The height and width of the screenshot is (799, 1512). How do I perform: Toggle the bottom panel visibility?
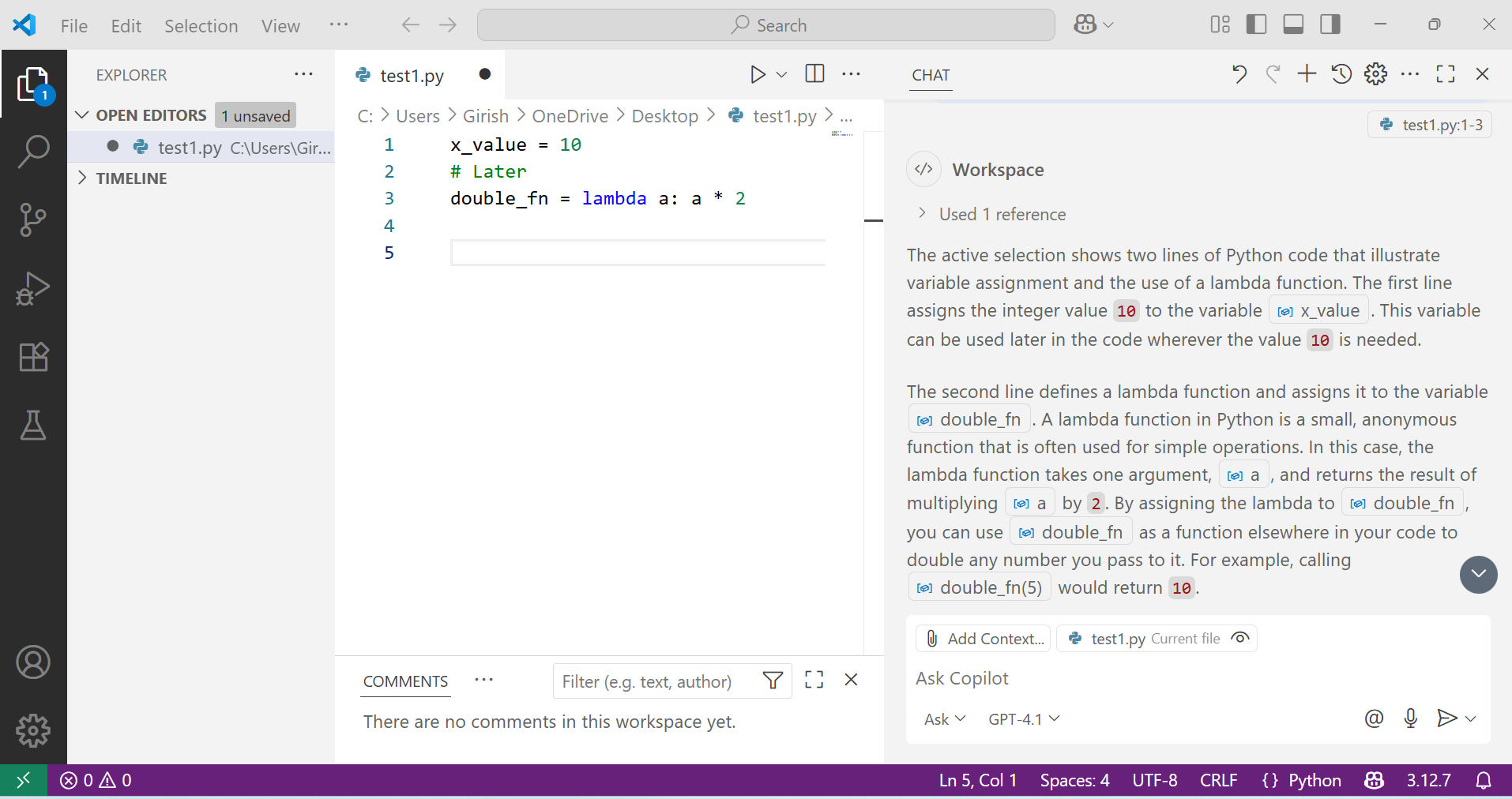click(x=1293, y=24)
